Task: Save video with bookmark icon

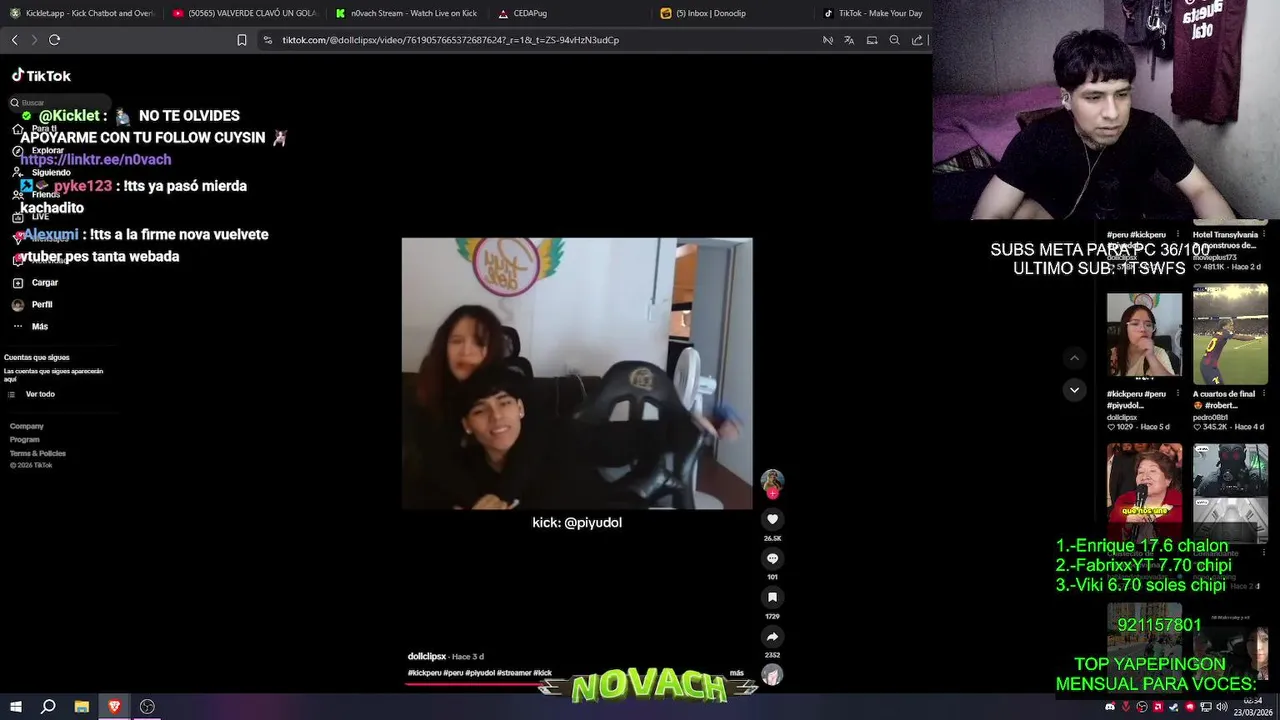Action: pyautogui.click(x=772, y=597)
